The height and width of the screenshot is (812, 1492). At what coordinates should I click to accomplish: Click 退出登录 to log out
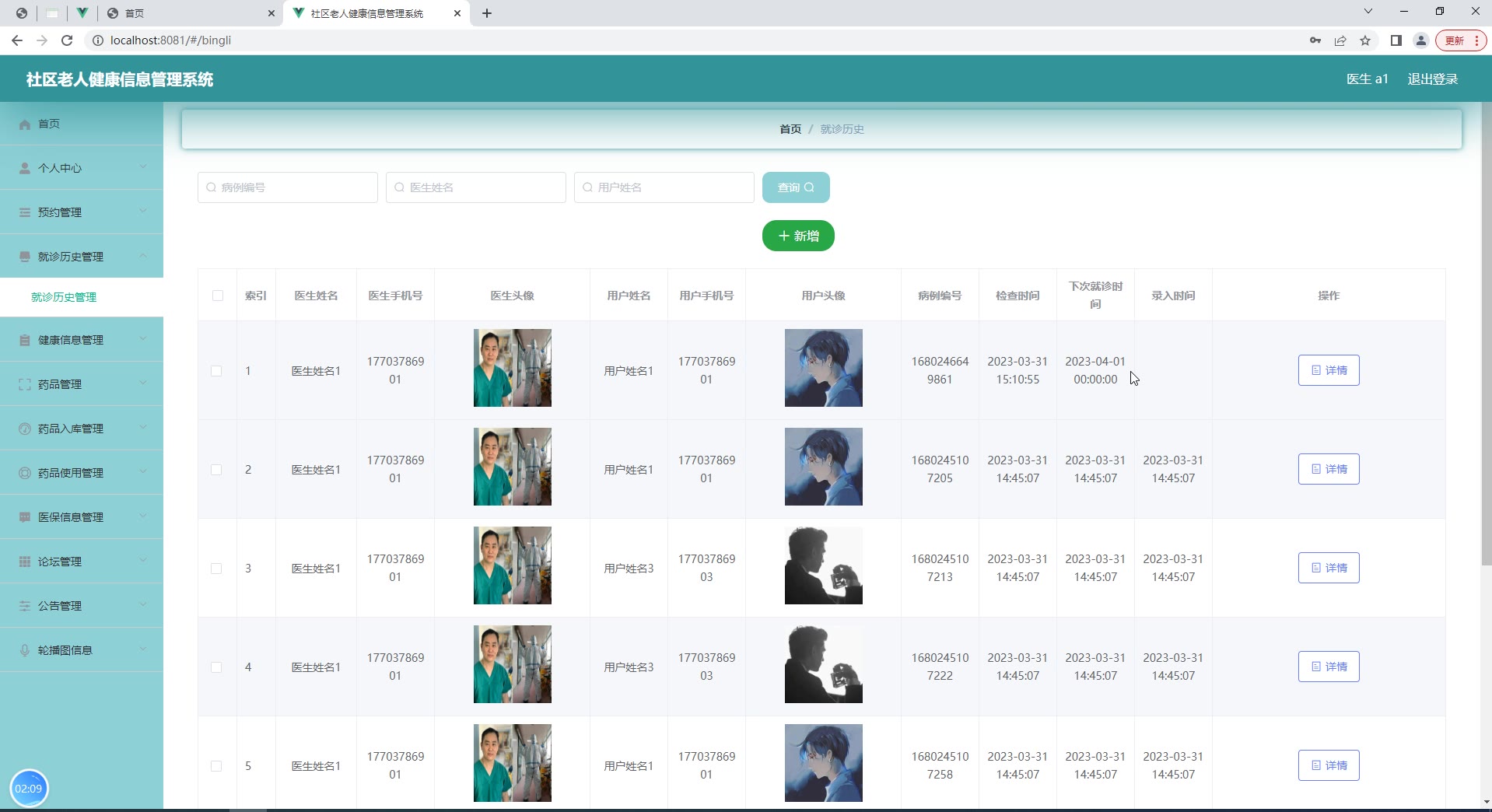click(x=1432, y=79)
